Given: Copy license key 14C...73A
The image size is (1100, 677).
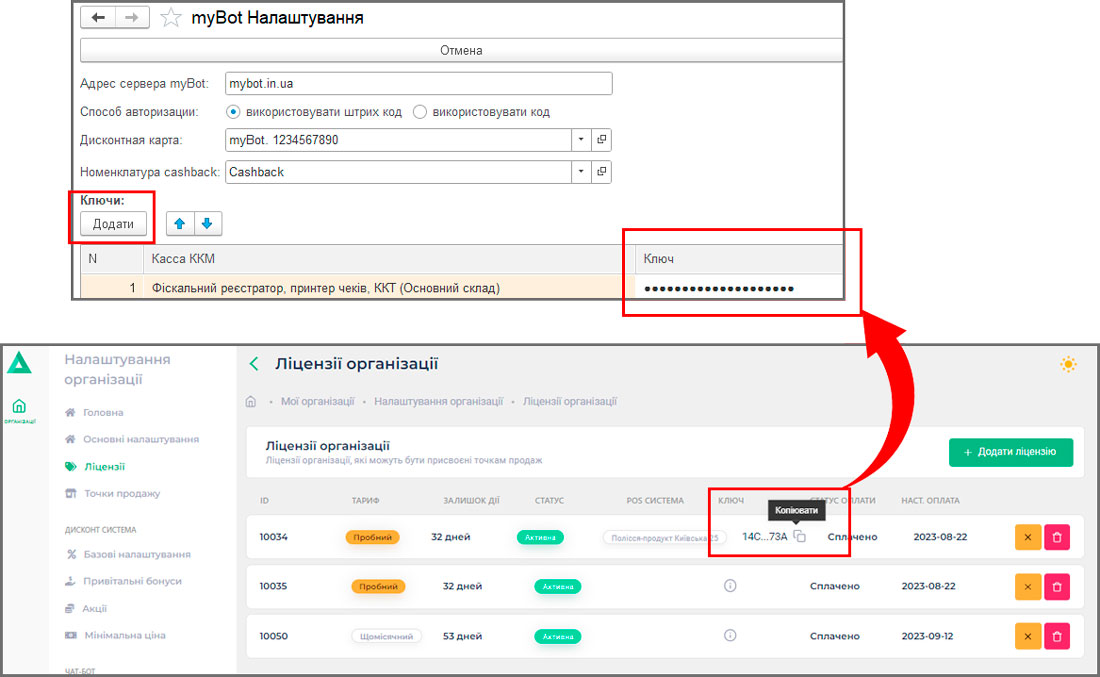Looking at the screenshot, I should point(799,537).
